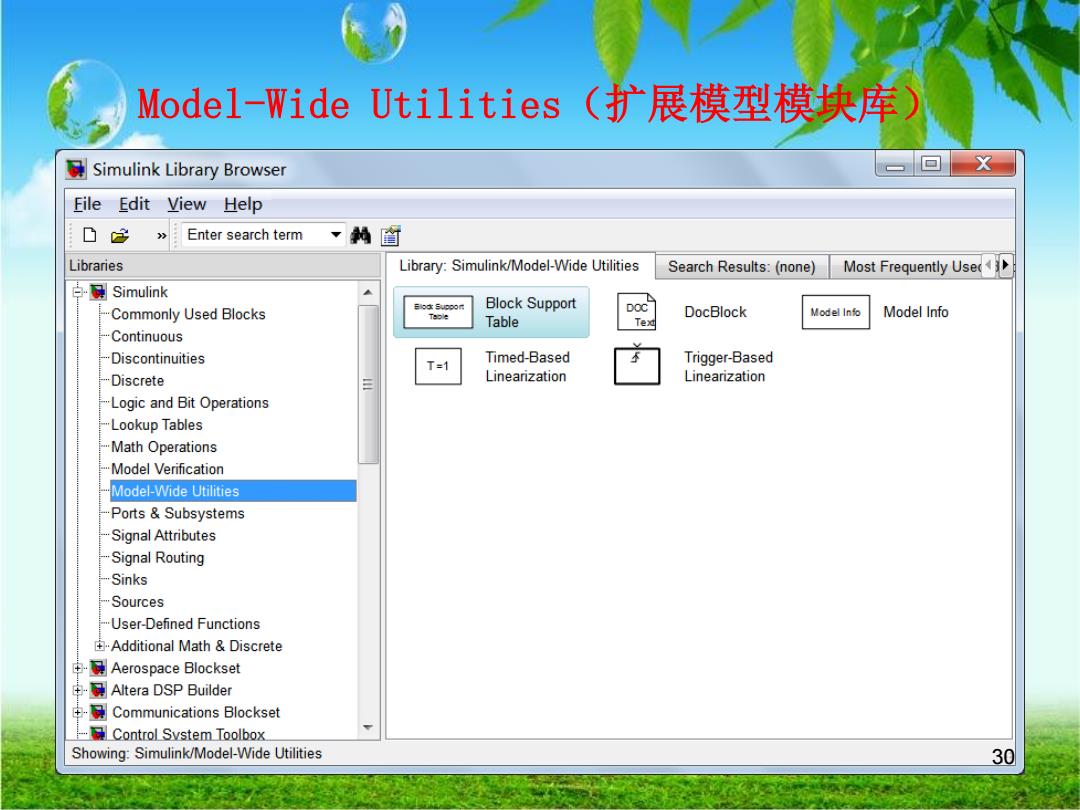Click the Model Info label text
Viewport: 1080px width, 810px height.
915,312
